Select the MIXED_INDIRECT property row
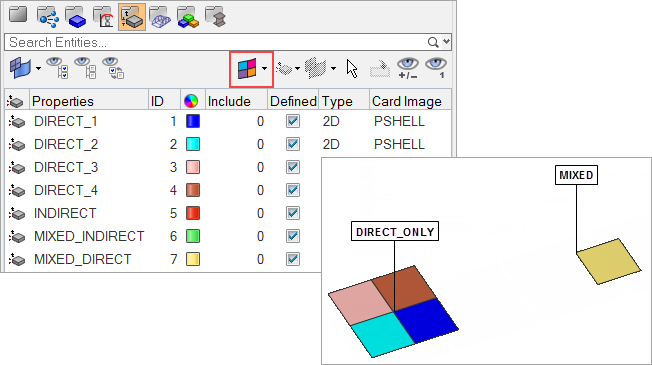 coord(163,236)
